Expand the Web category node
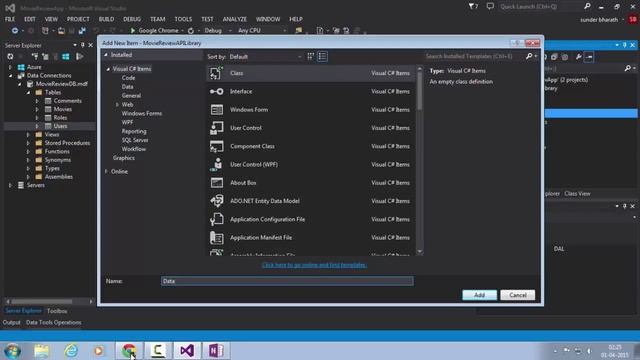This screenshot has height=360, width=640. click(117, 104)
